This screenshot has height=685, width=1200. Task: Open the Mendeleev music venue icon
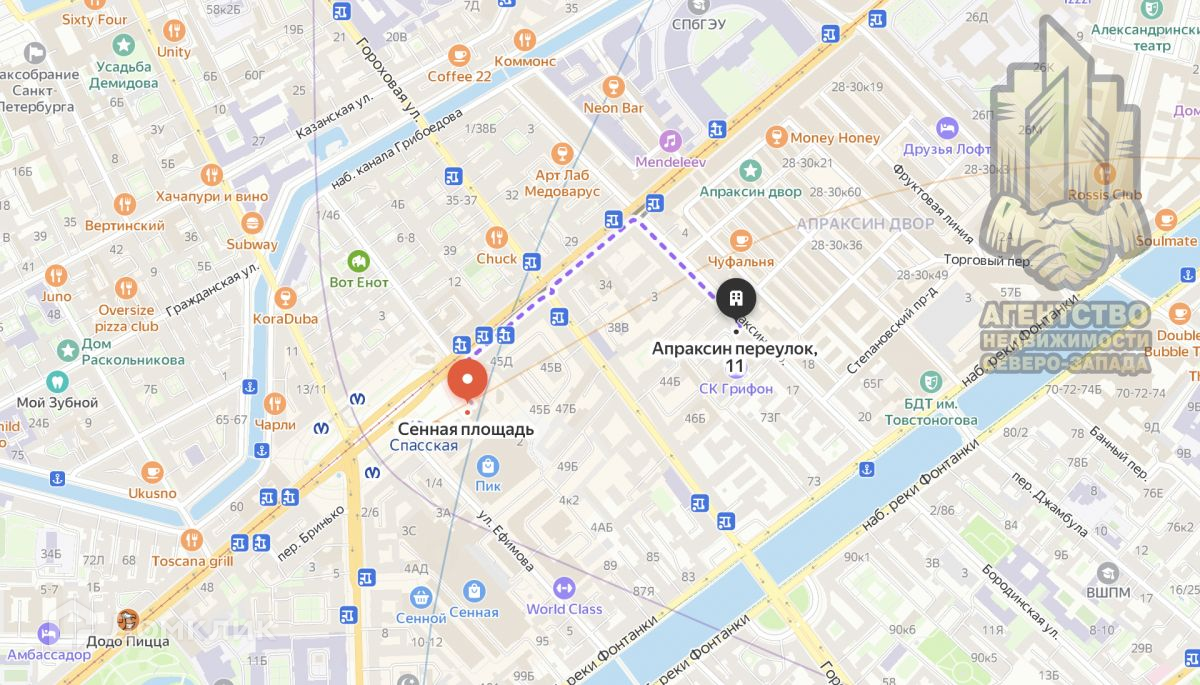(670, 140)
